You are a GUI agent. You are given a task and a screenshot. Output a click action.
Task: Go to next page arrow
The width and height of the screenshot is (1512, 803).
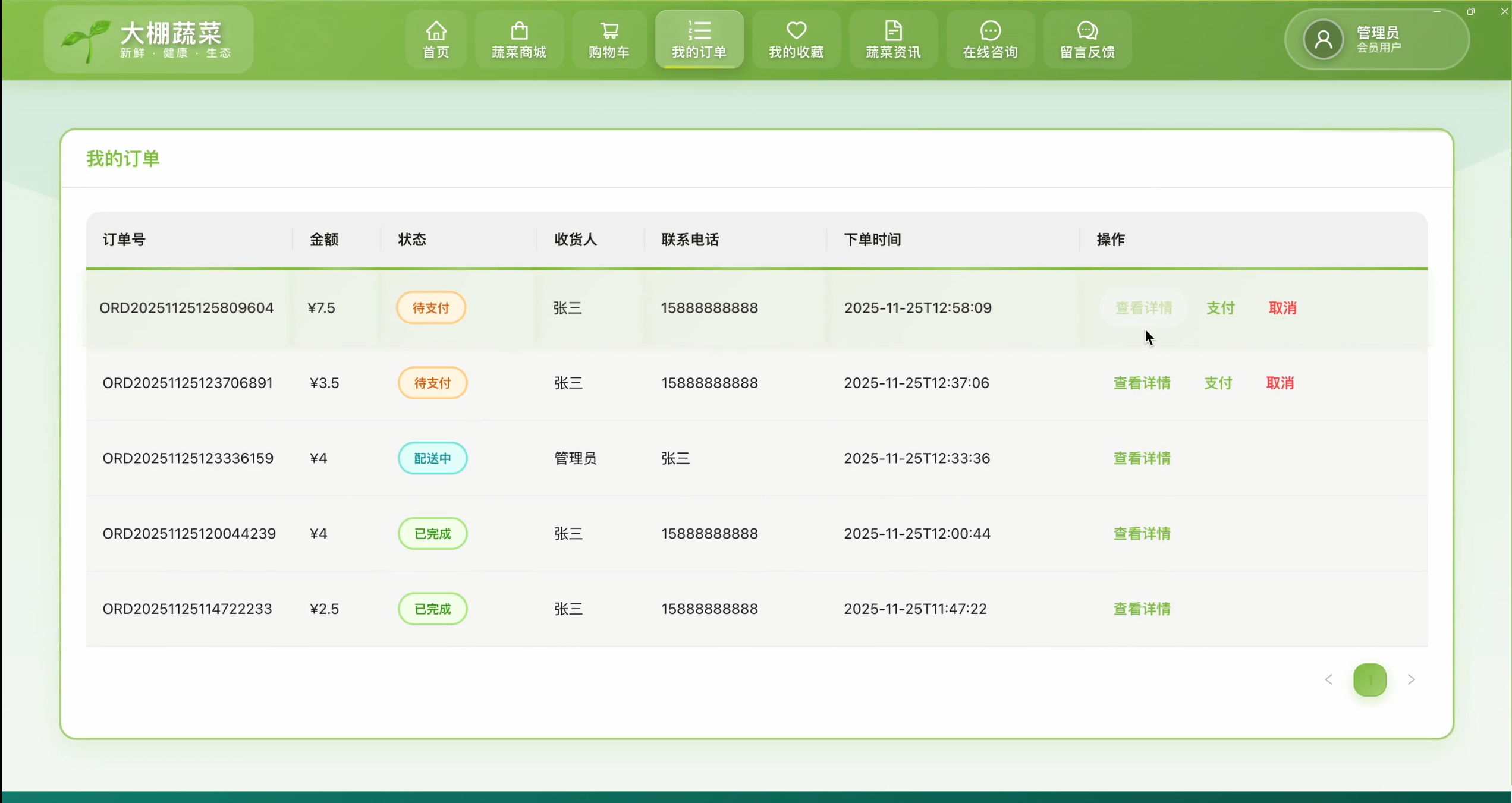(1411, 679)
